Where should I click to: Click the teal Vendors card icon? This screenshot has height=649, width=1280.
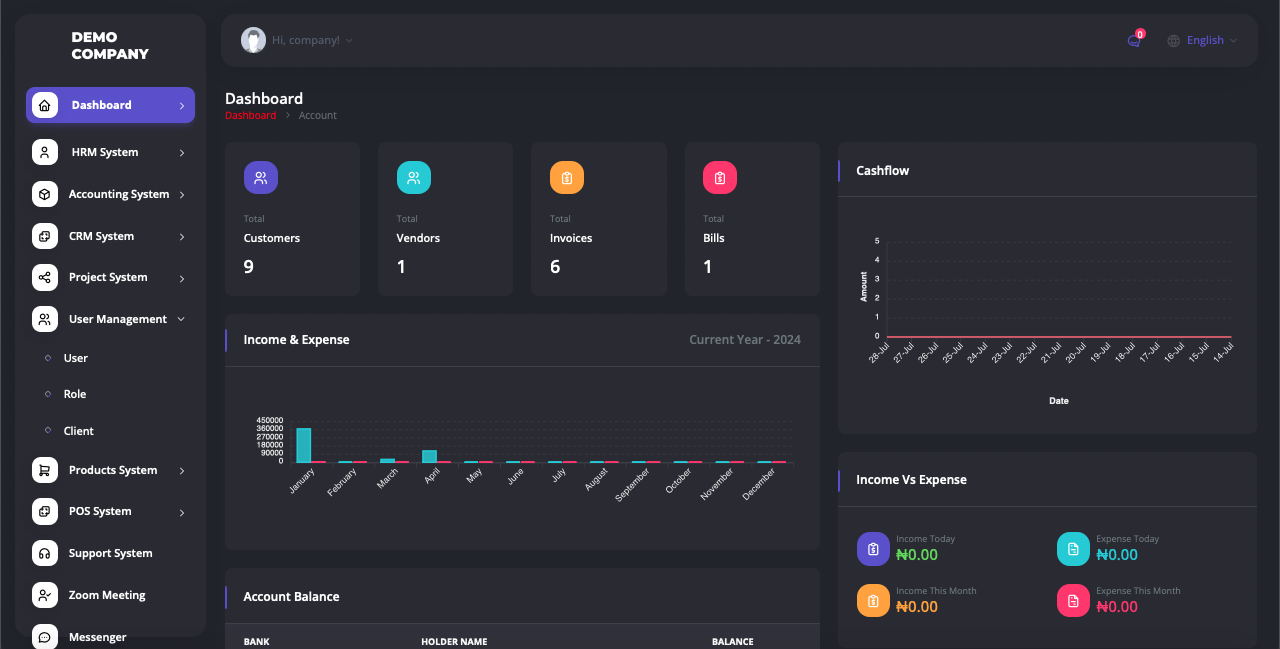click(x=413, y=178)
